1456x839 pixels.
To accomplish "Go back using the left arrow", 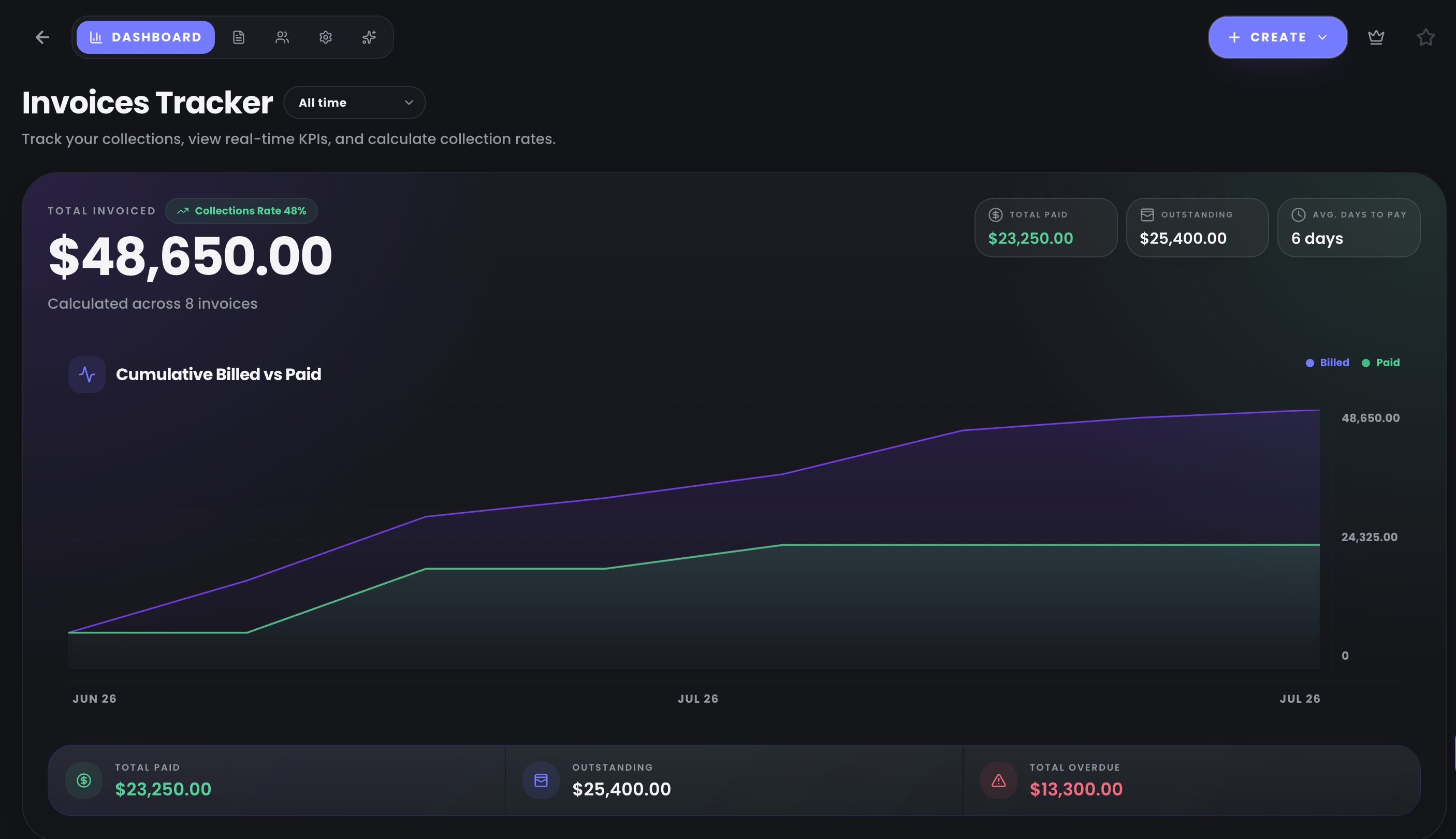I will tap(42, 37).
